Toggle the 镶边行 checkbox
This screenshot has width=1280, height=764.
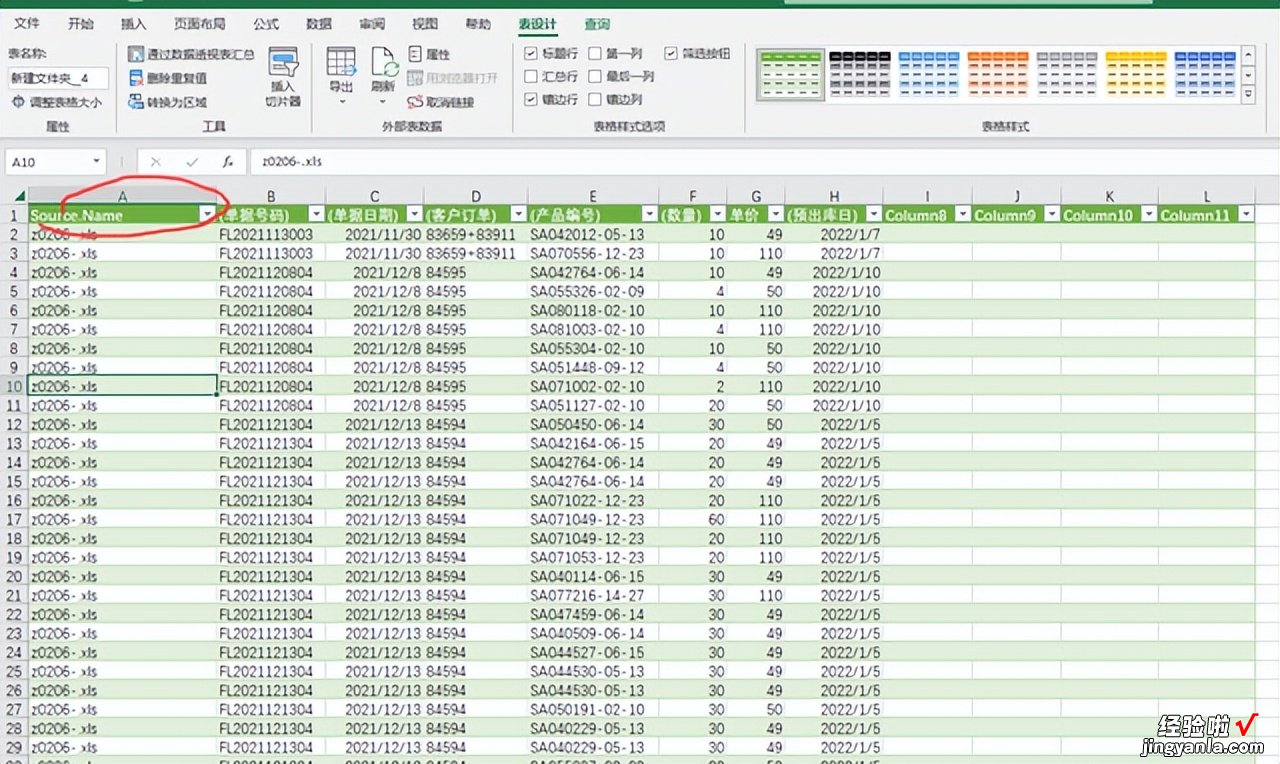(532, 99)
